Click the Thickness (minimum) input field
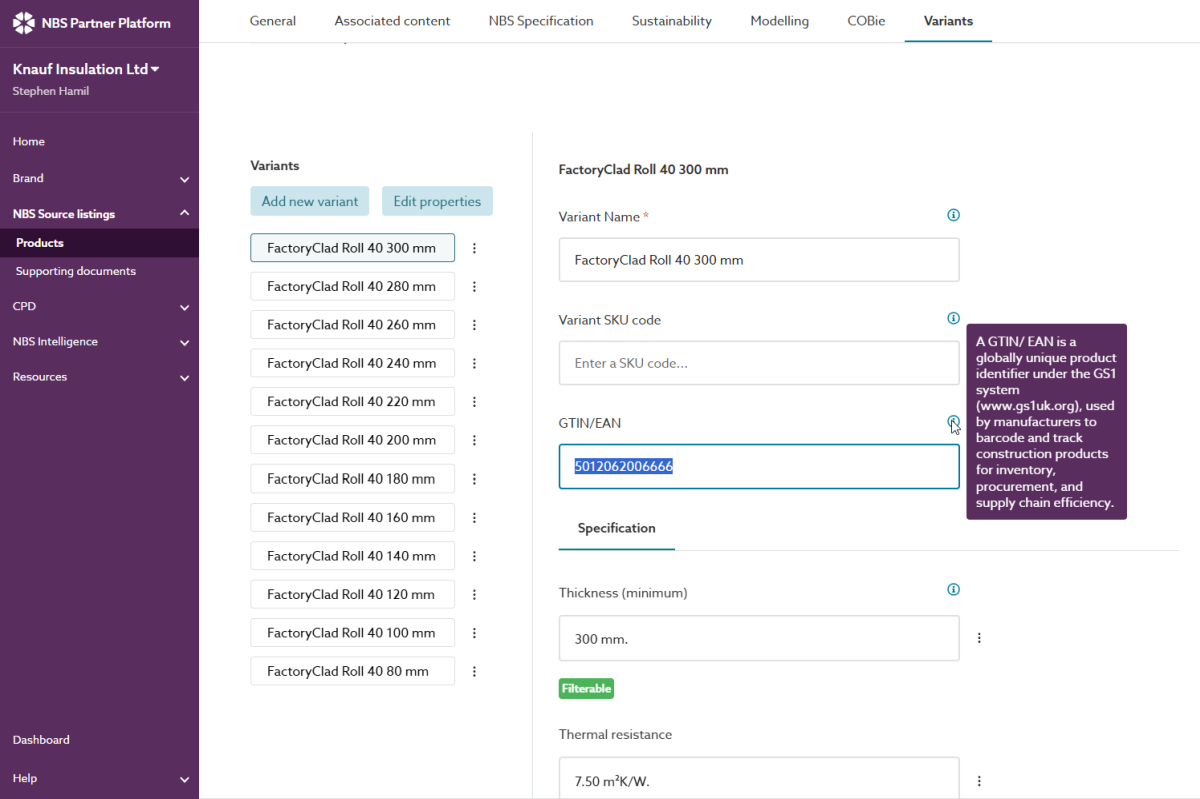The image size is (1200, 799). point(759,638)
